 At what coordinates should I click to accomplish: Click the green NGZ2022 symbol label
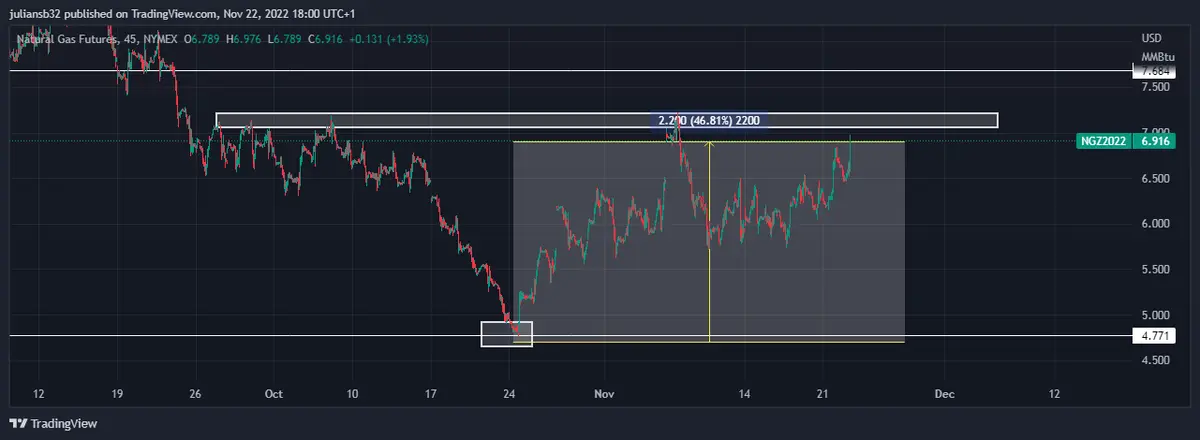click(x=1104, y=142)
